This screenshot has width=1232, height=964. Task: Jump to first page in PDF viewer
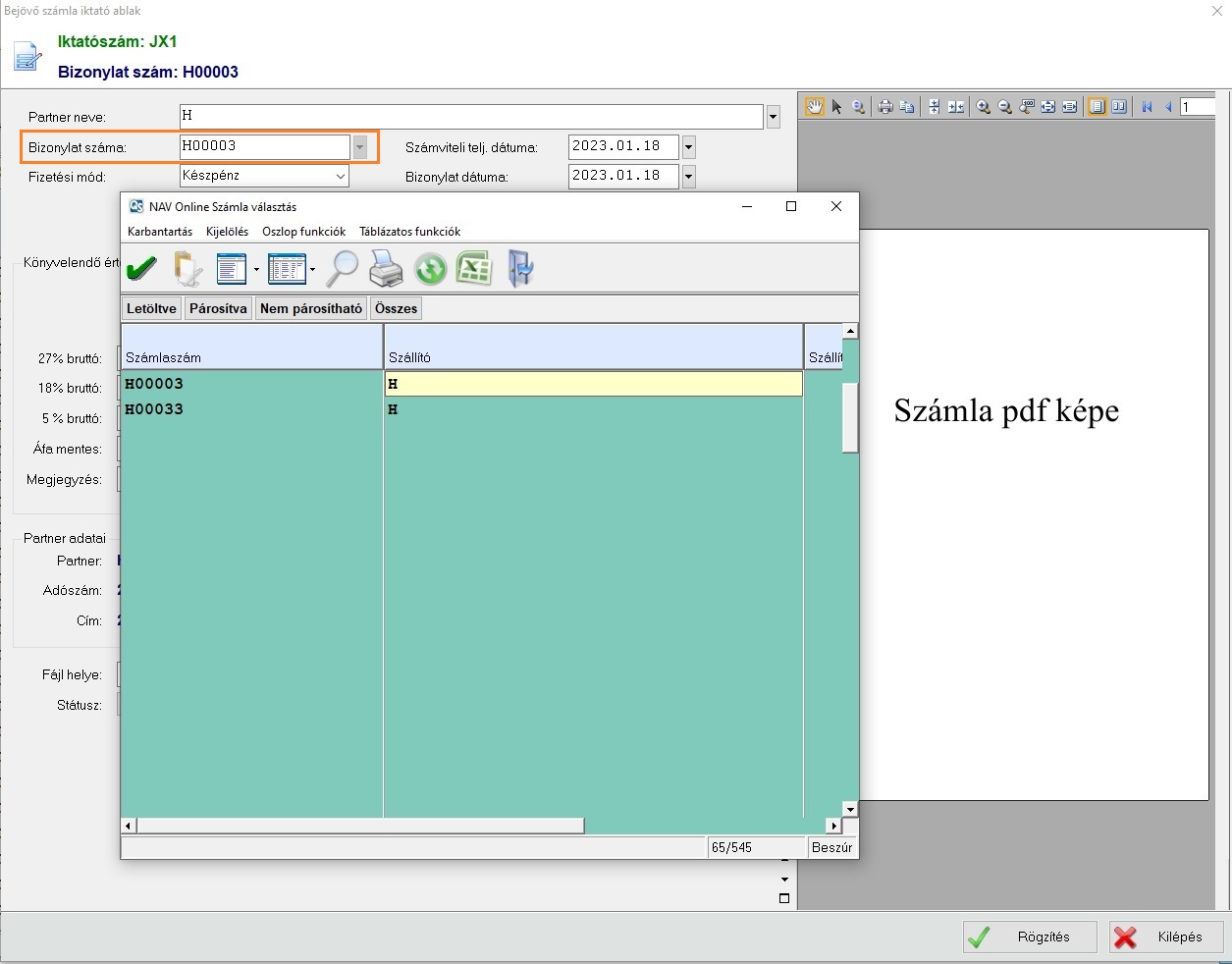tap(1147, 107)
